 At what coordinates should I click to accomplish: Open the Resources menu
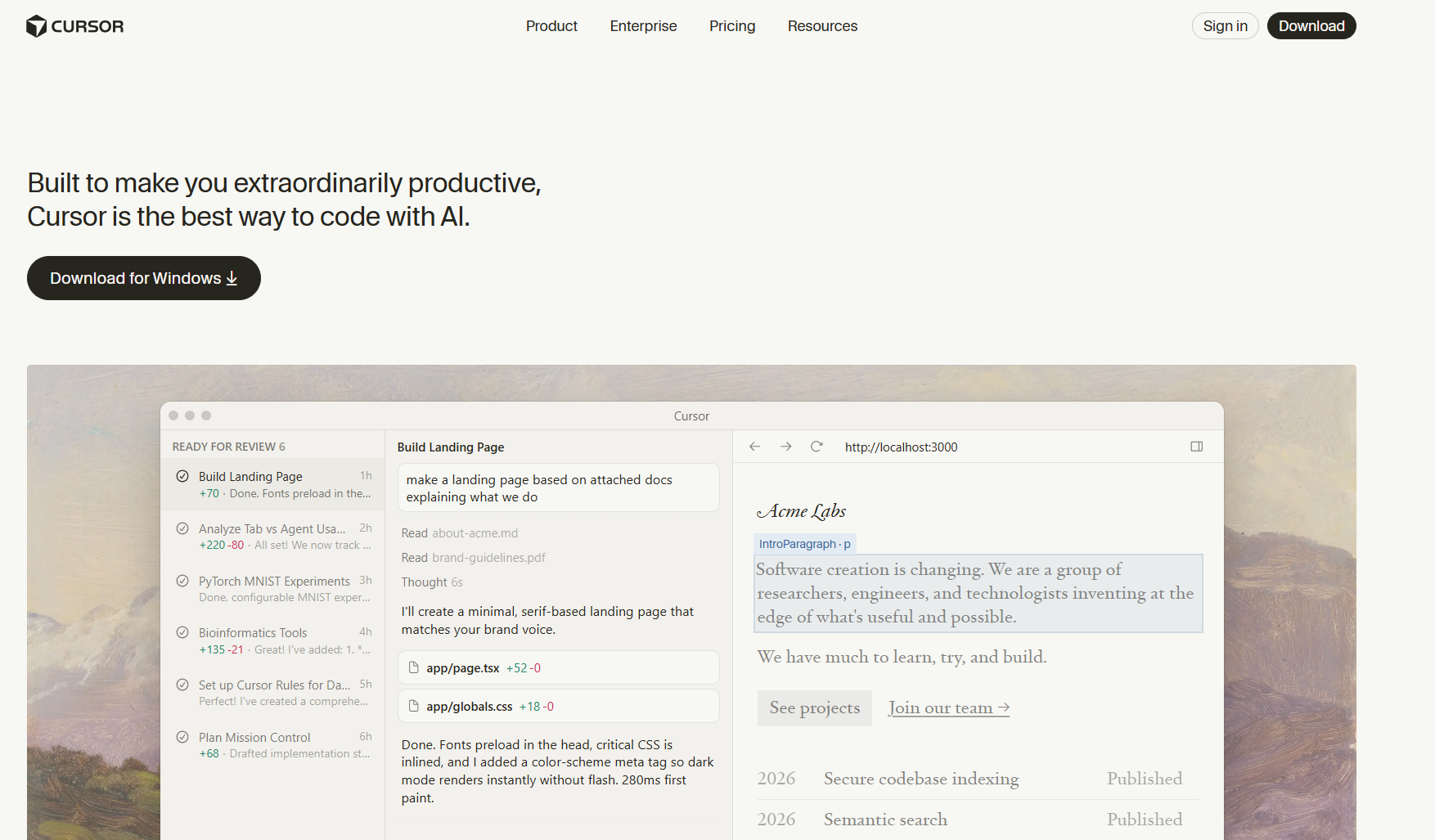pyautogui.click(x=822, y=26)
